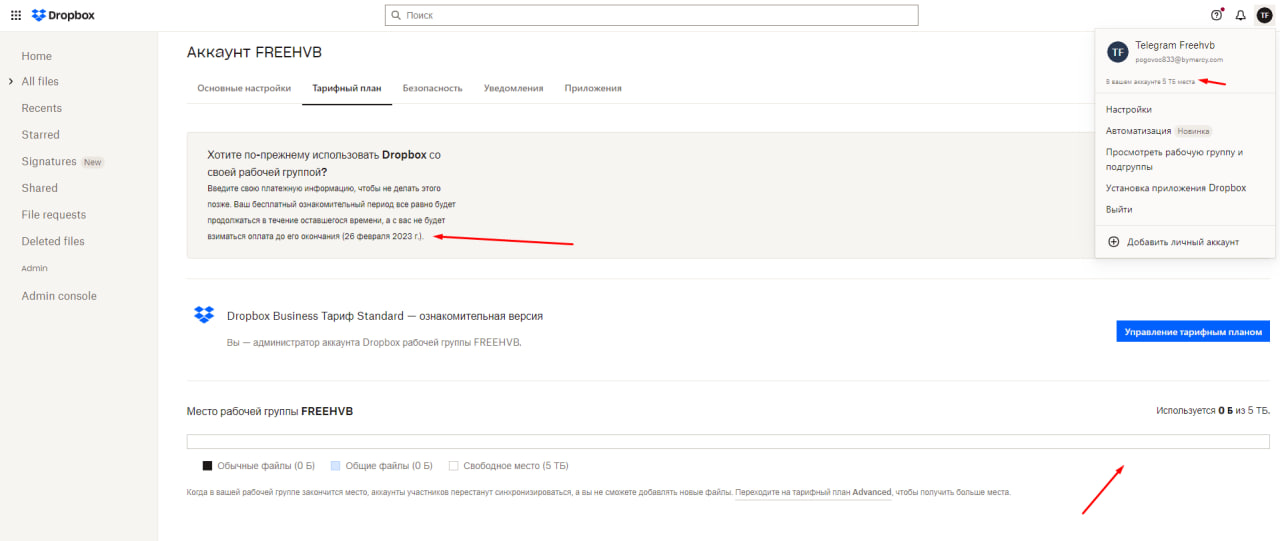The width and height of the screenshot is (1280, 541).
Task: Click the Telegram Freehvb account name
Action: pos(1175,46)
